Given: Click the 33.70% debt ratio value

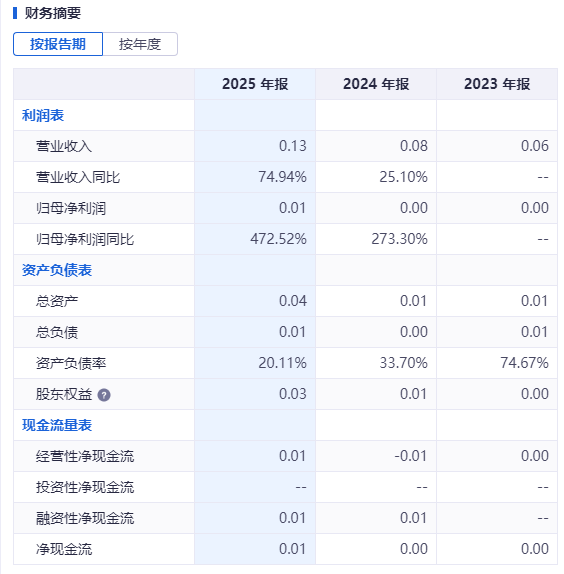Looking at the screenshot, I should point(403,363).
